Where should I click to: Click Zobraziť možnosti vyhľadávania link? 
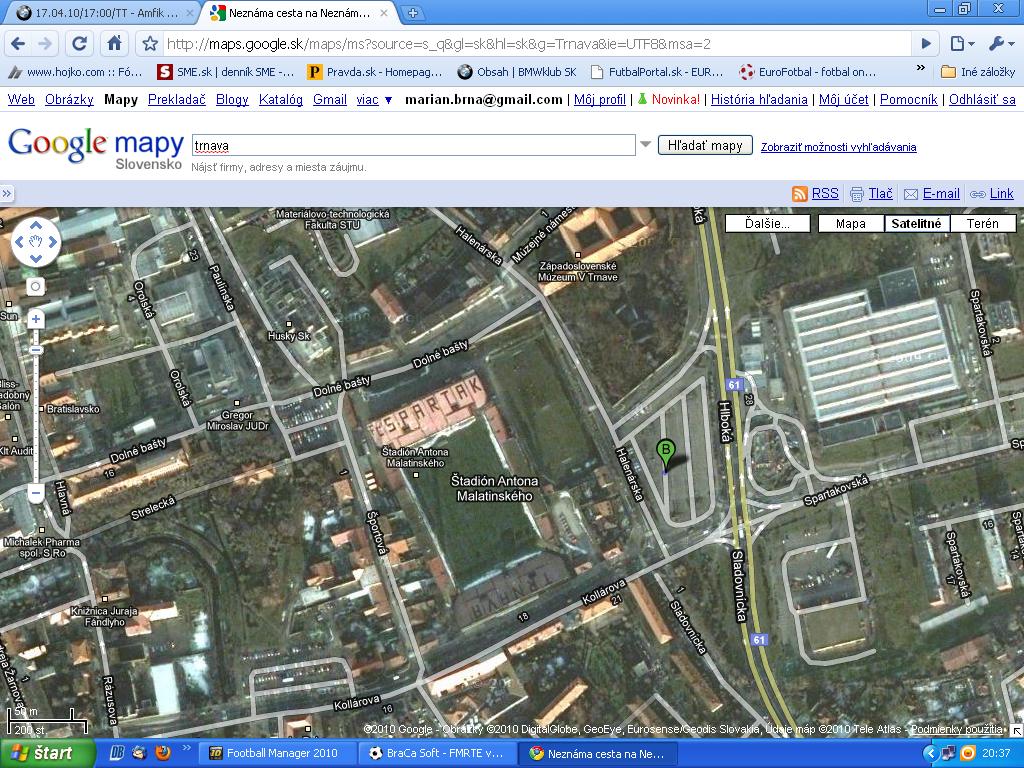(838, 147)
